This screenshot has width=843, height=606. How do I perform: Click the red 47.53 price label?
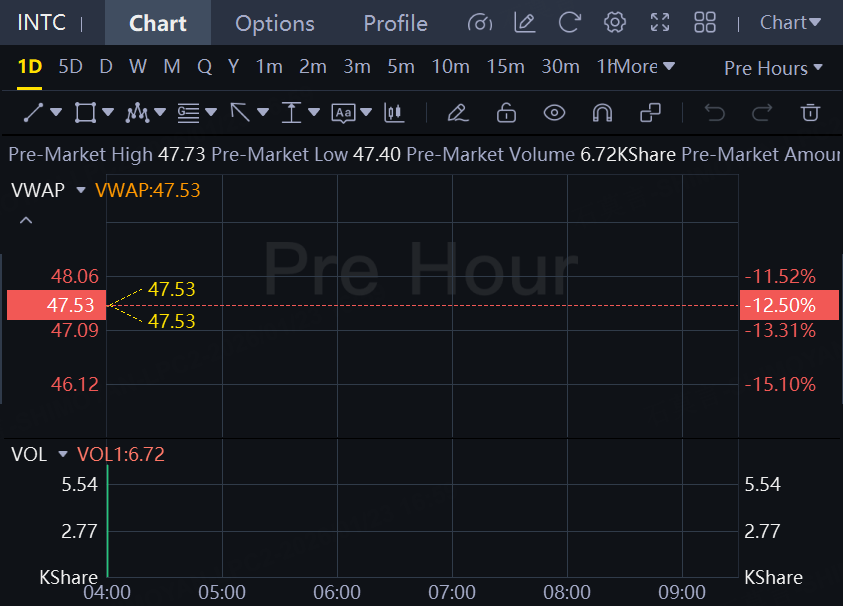pos(56,305)
